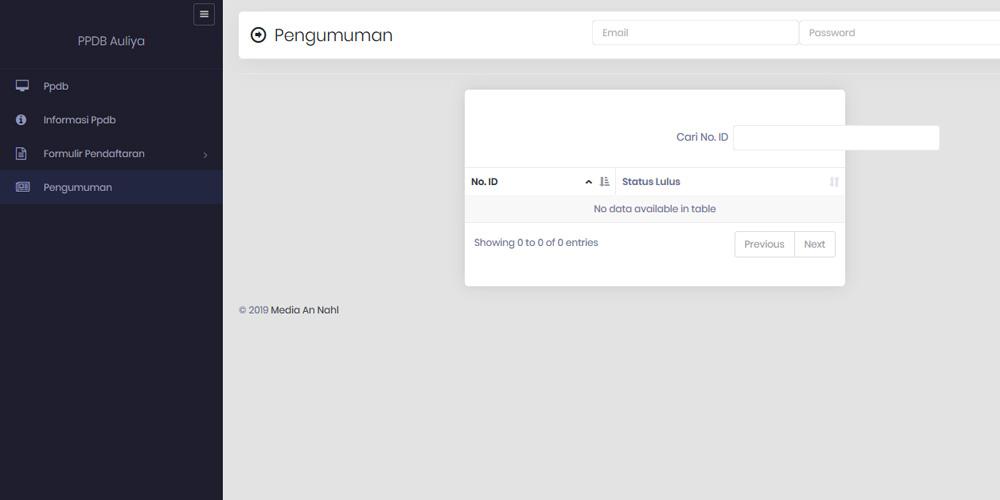Click the sort icon in Status Lulus column
The image size is (1000, 500).
point(834,182)
